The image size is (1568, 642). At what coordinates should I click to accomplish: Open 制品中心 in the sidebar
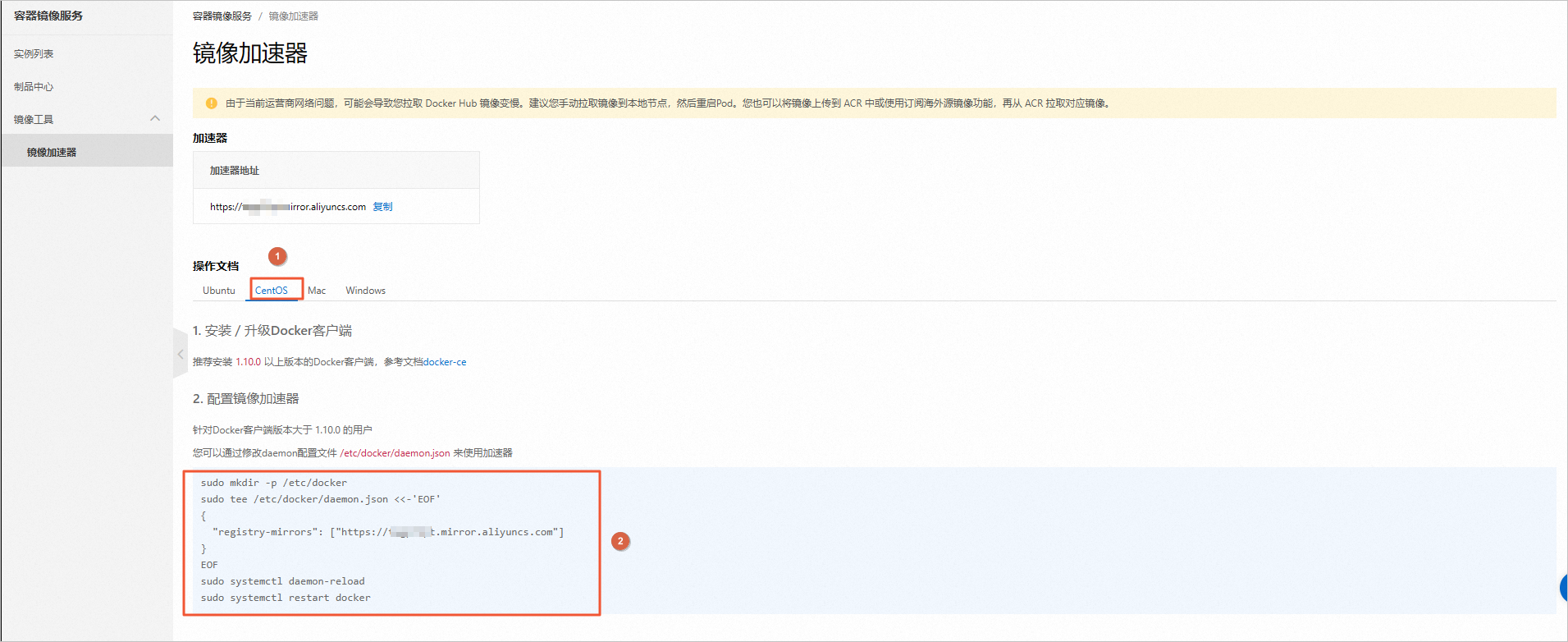click(x=34, y=87)
